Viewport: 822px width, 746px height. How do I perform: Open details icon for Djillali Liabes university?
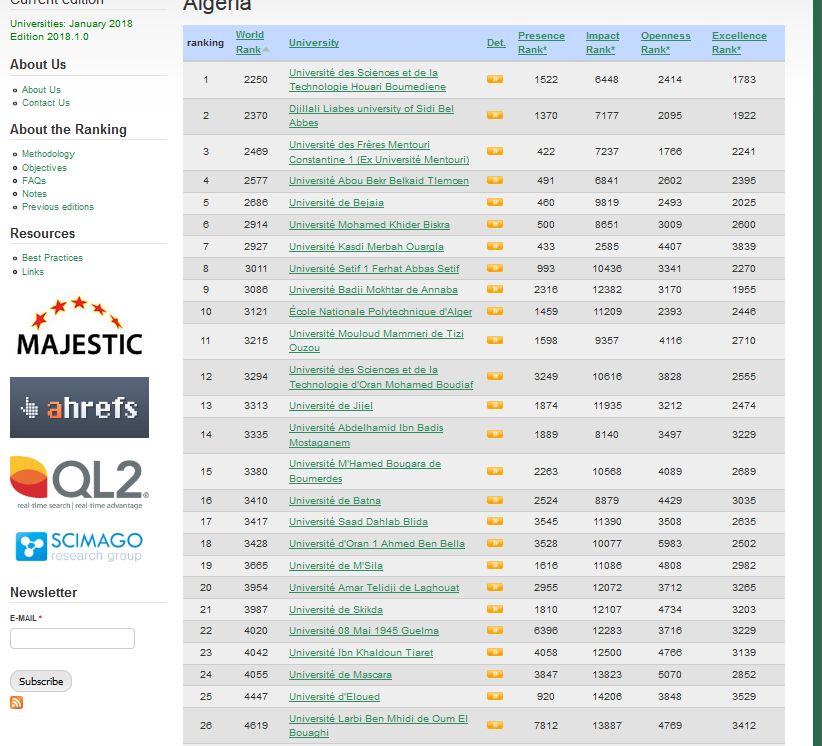[x=494, y=115]
